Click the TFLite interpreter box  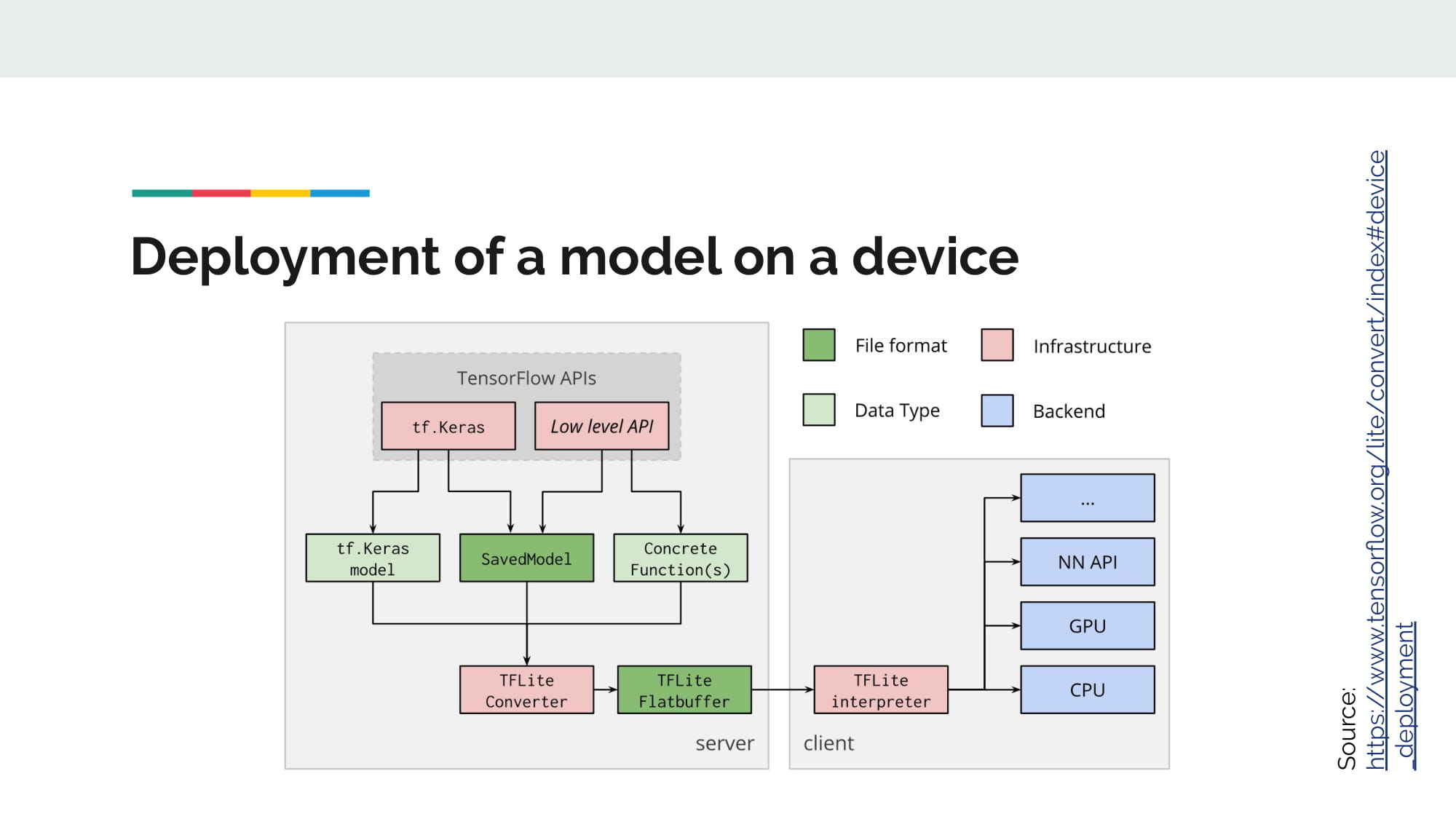[x=880, y=690]
